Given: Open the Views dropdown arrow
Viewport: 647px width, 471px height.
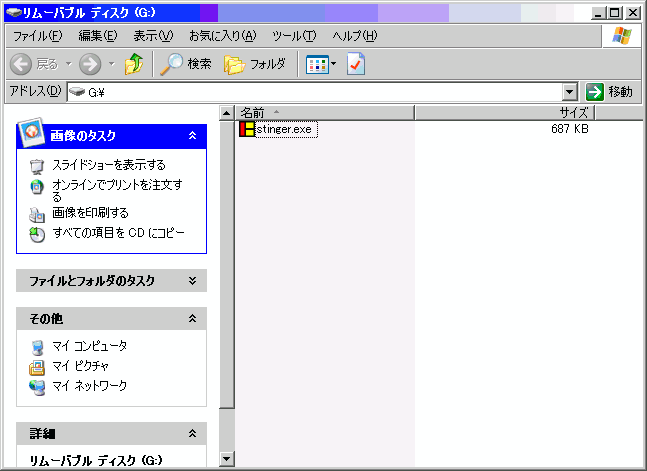Looking at the screenshot, I should [x=333, y=64].
